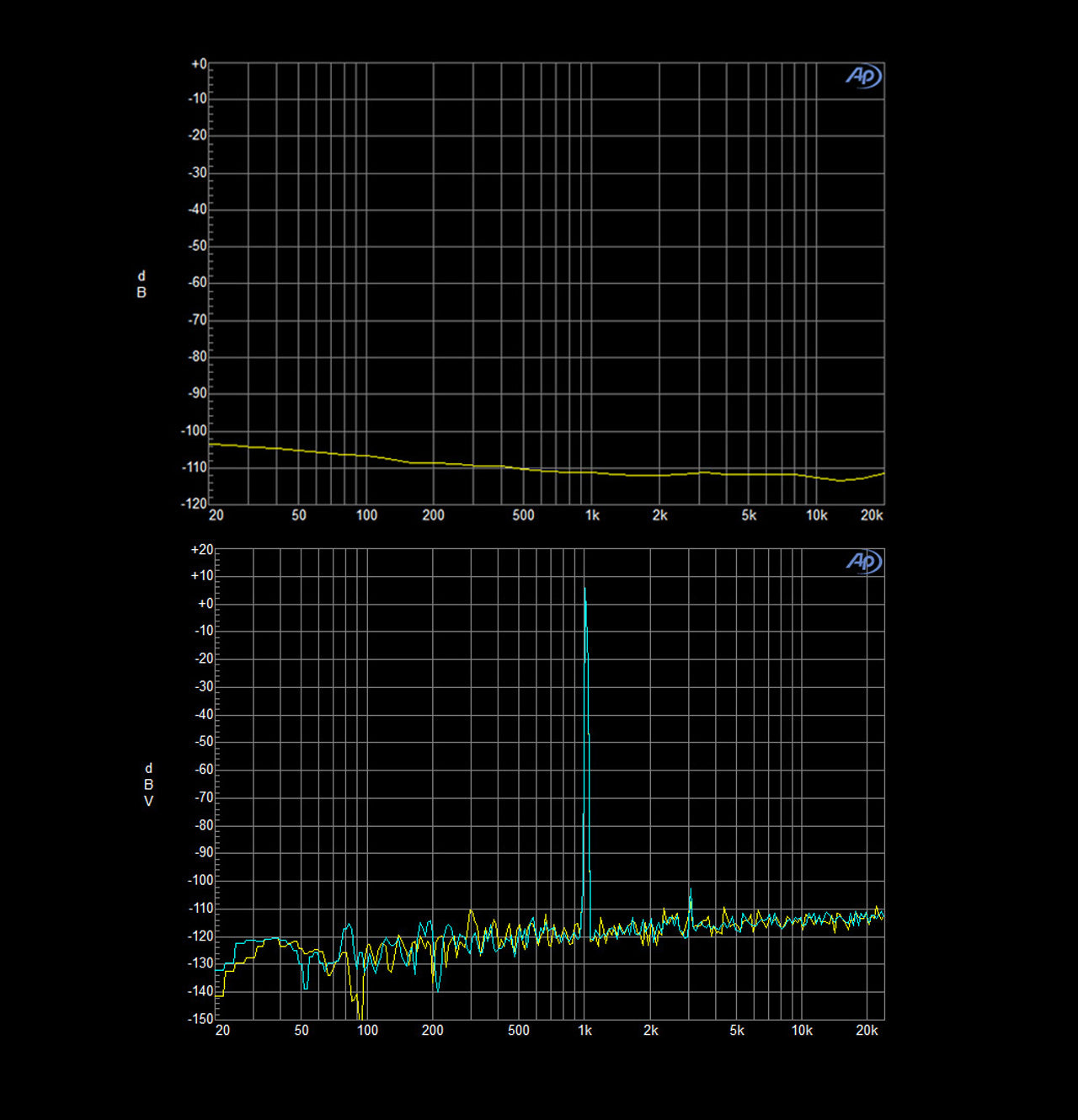Click the '5k' frequency label under upper graph
Screen dimensions: 1078x1120
click(749, 515)
